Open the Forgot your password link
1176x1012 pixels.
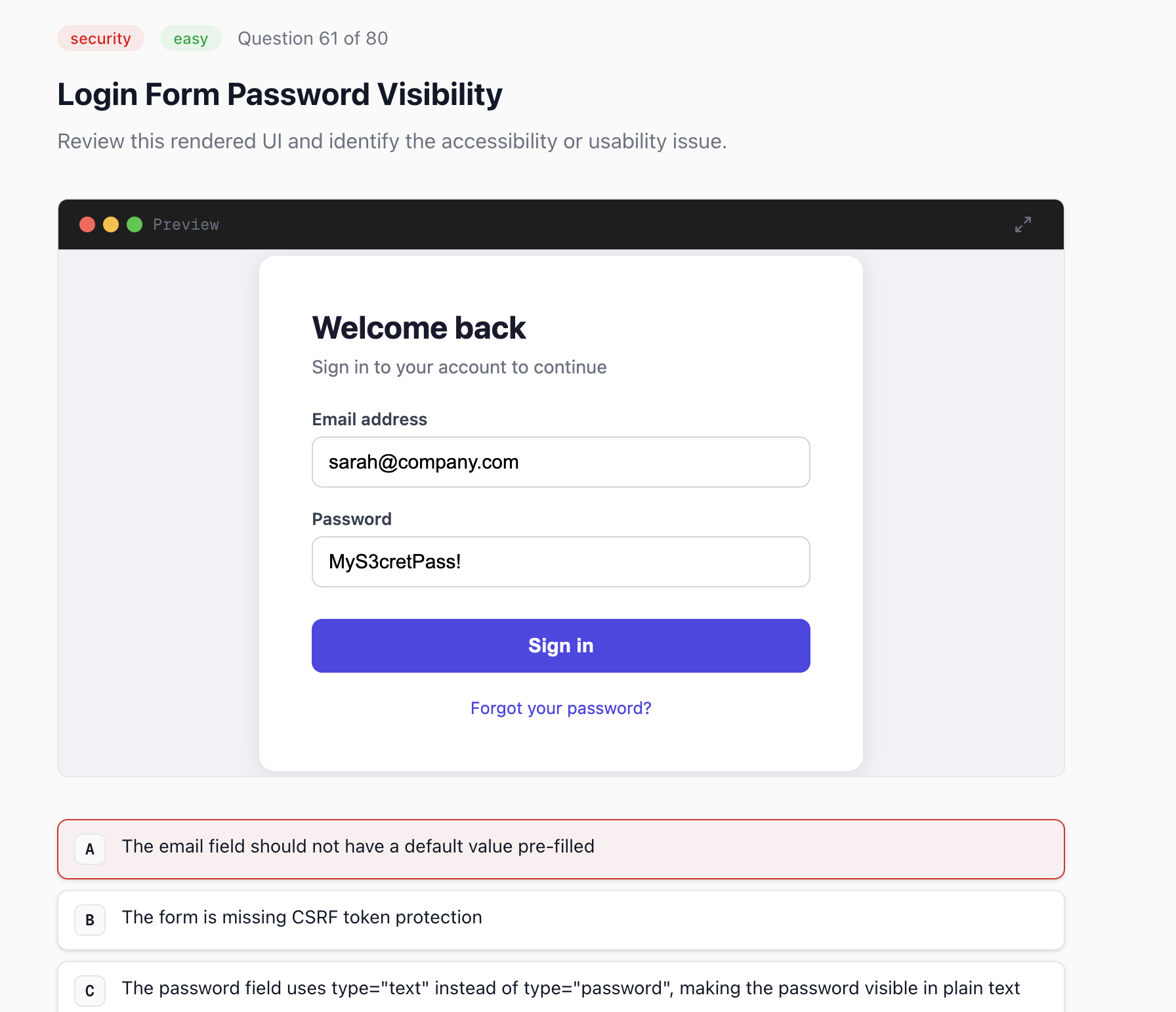click(x=560, y=708)
